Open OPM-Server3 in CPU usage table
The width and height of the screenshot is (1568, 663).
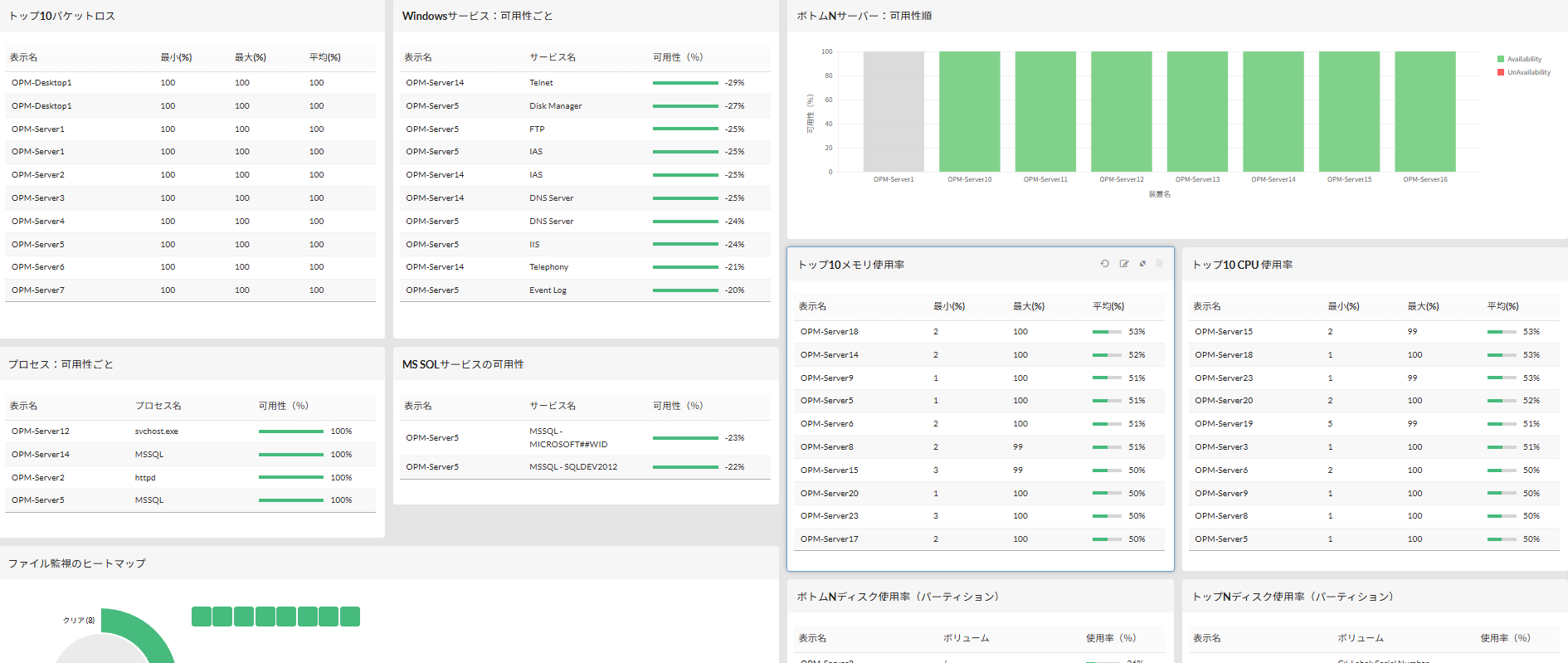pyautogui.click(x=1221, y=447)
